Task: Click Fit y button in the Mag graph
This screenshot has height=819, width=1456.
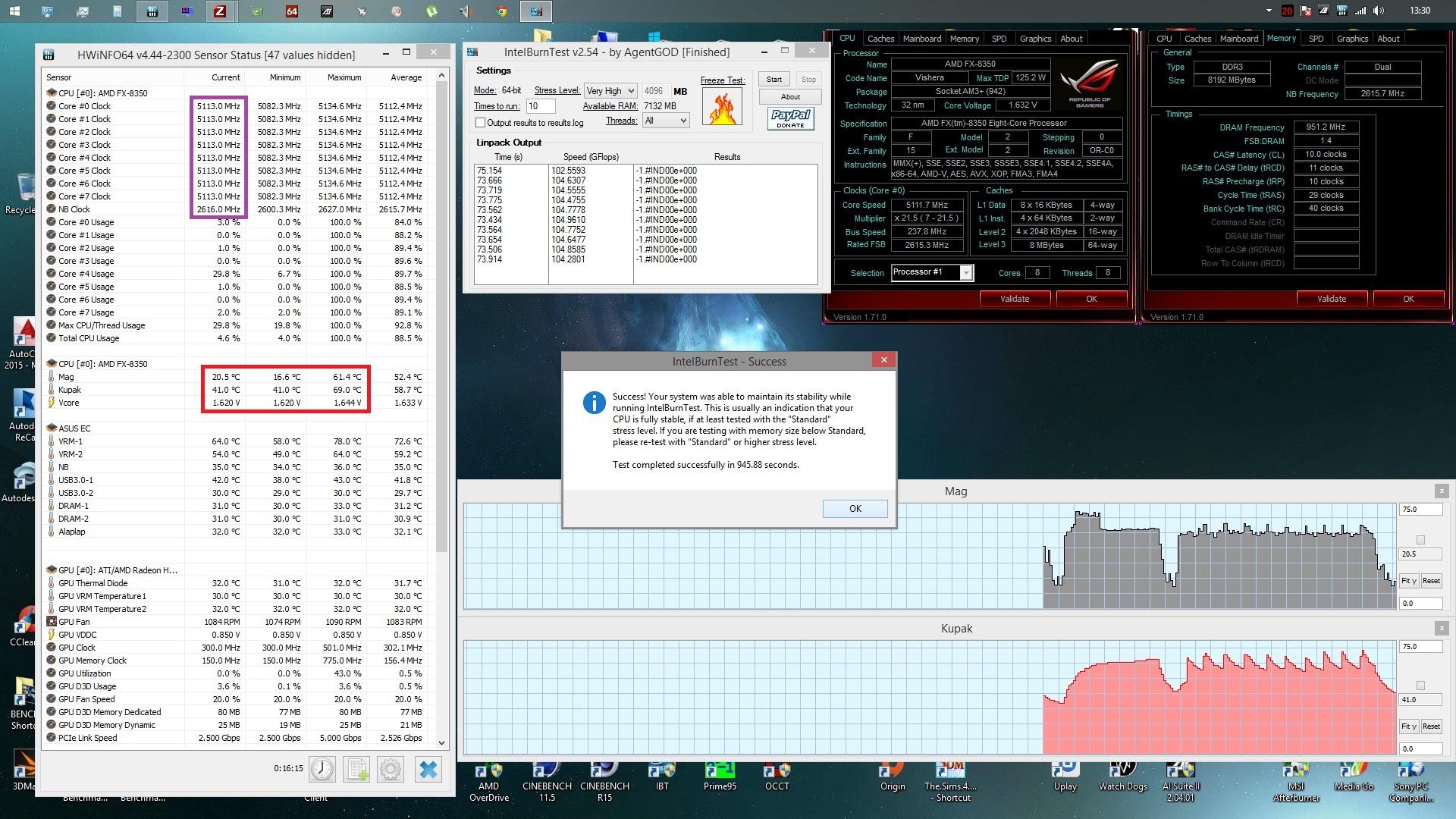Action: click(x=1409, y=581)
